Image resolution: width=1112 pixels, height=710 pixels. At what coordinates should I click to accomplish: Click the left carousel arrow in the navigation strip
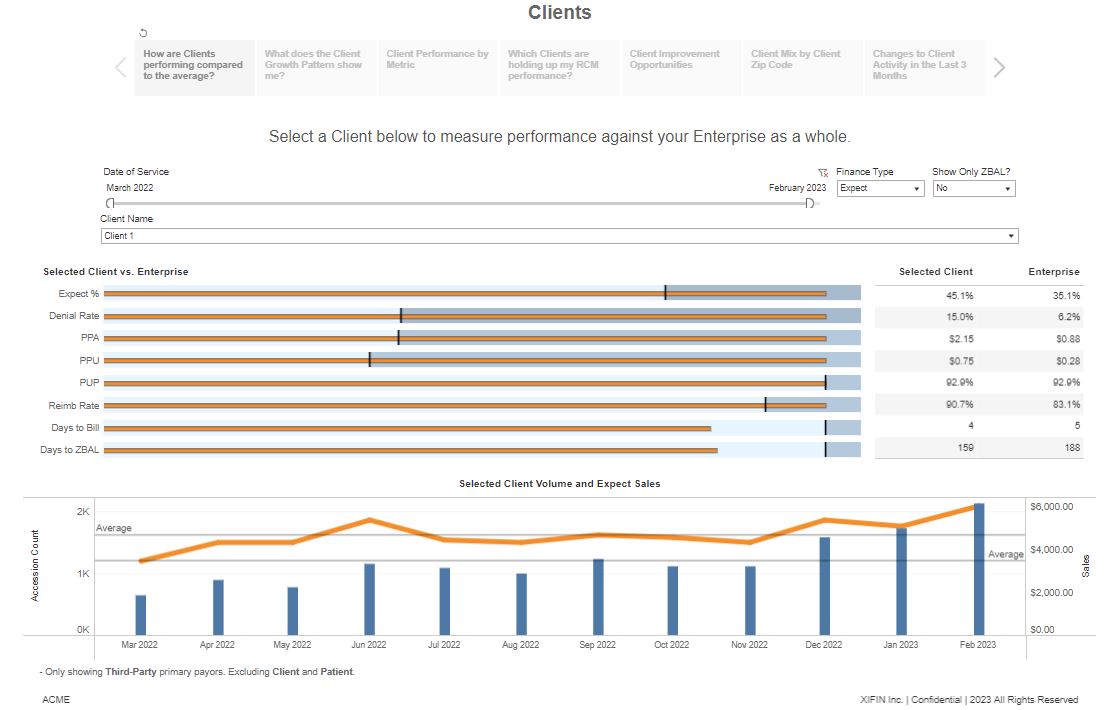pos(119,67)
